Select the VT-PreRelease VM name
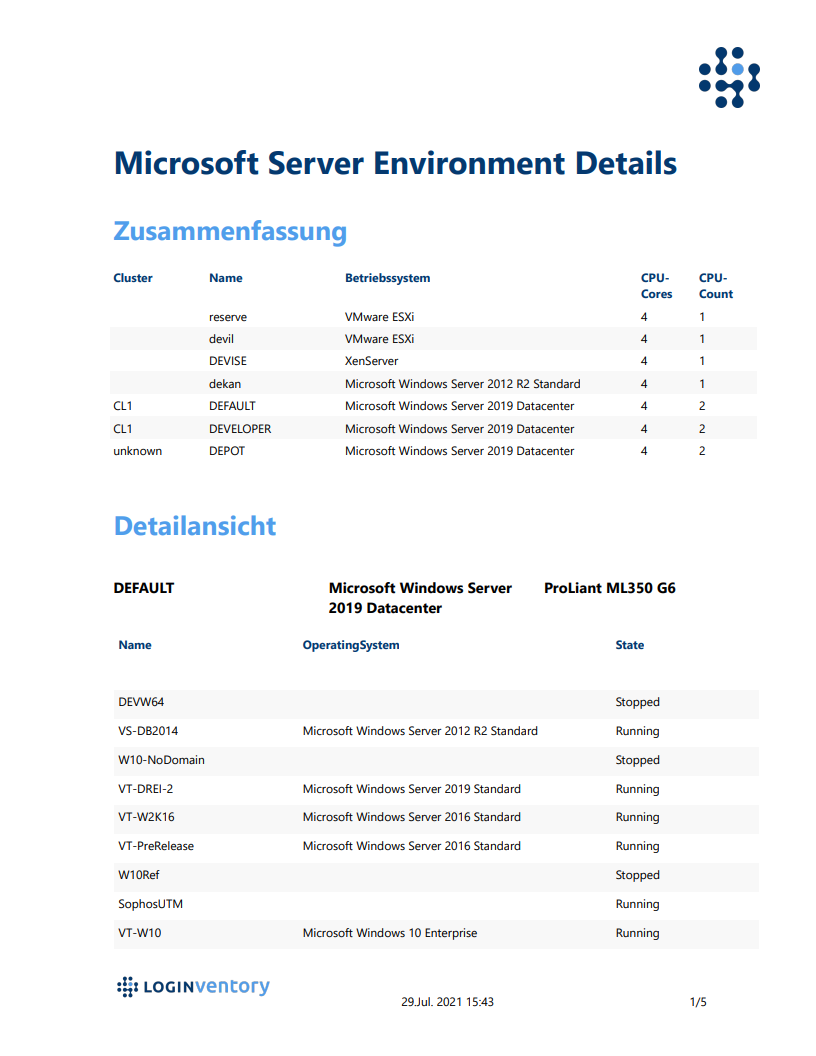Viewport: 816px width, 1056px height. point(156,847)
